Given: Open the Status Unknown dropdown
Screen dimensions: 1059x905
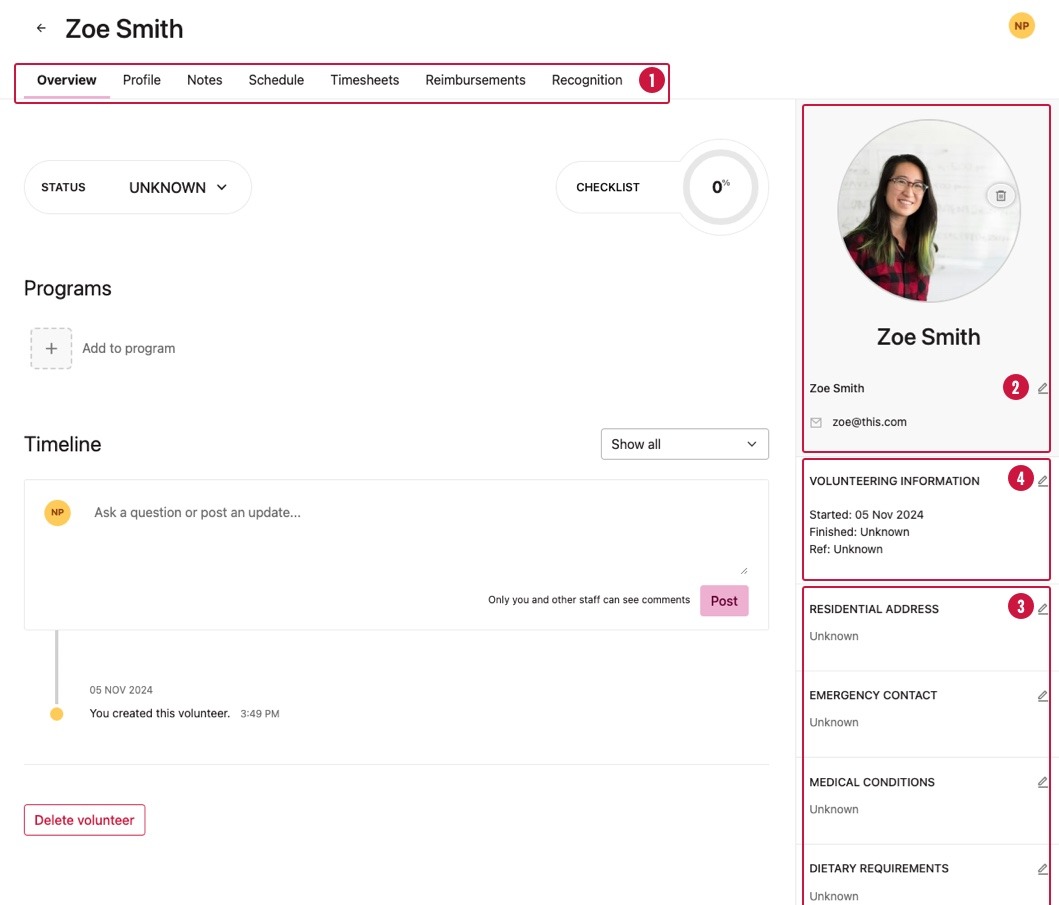Looking at the screenshot, I should 178,188.
